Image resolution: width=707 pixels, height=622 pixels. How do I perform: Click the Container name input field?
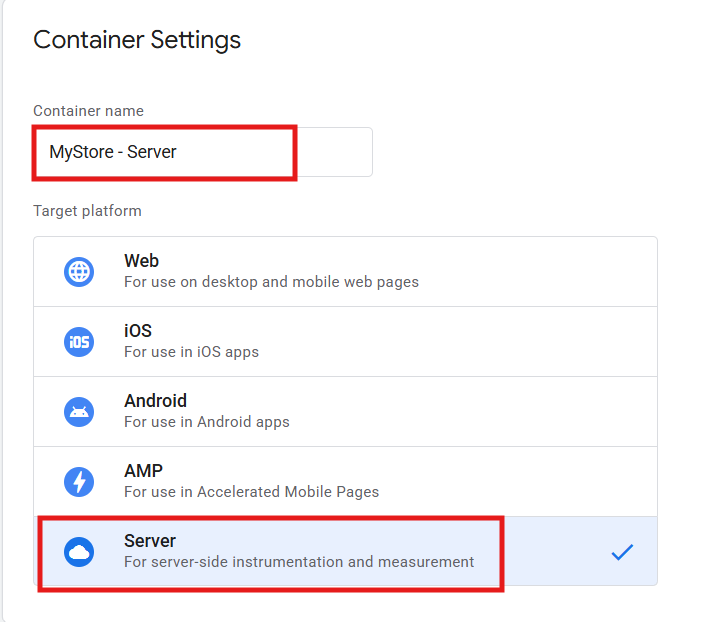coord(203,152)
